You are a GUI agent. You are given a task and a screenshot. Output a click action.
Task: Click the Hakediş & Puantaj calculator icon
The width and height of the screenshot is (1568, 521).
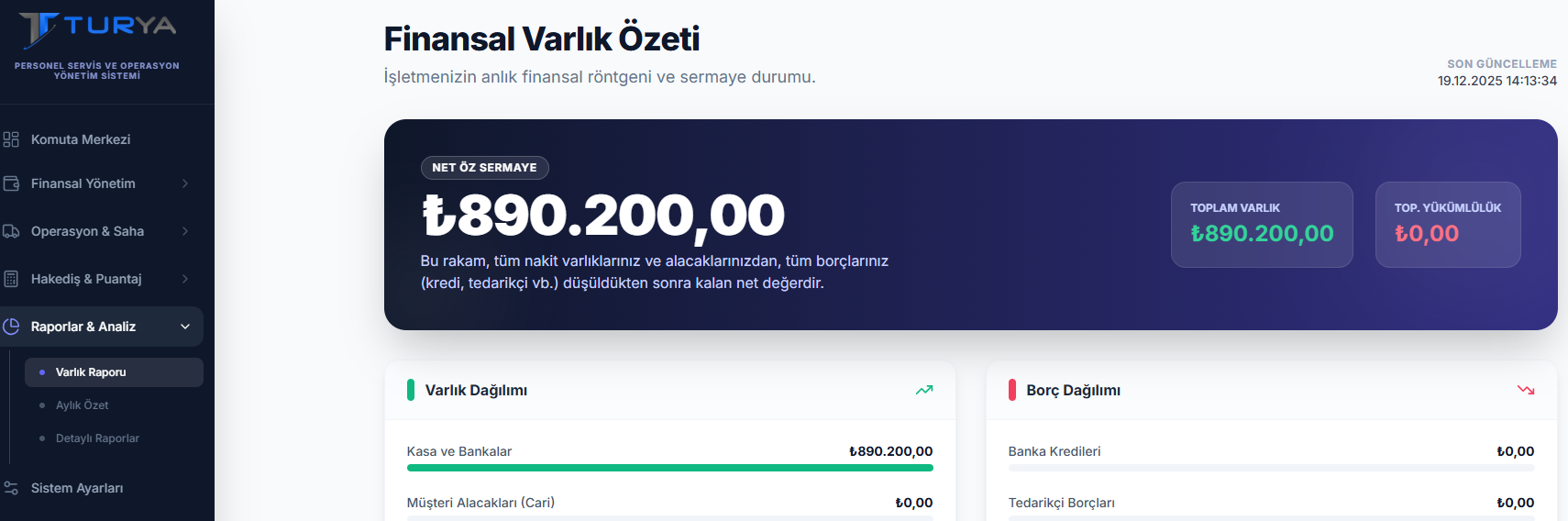(x=11, y=279)
